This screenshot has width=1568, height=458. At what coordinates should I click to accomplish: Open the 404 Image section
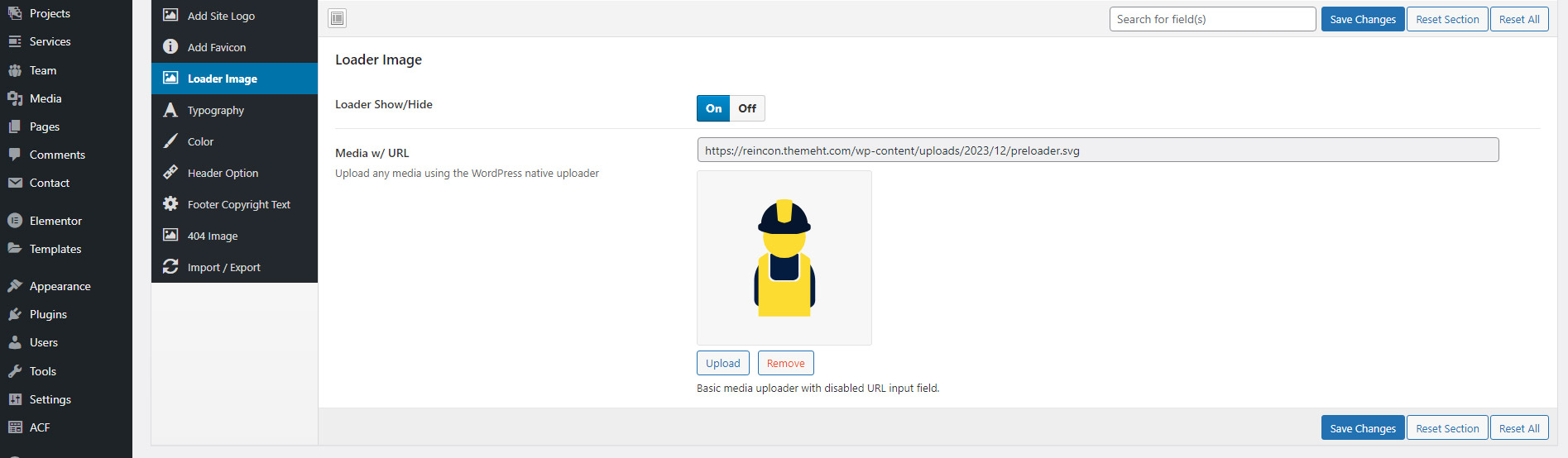213,236
